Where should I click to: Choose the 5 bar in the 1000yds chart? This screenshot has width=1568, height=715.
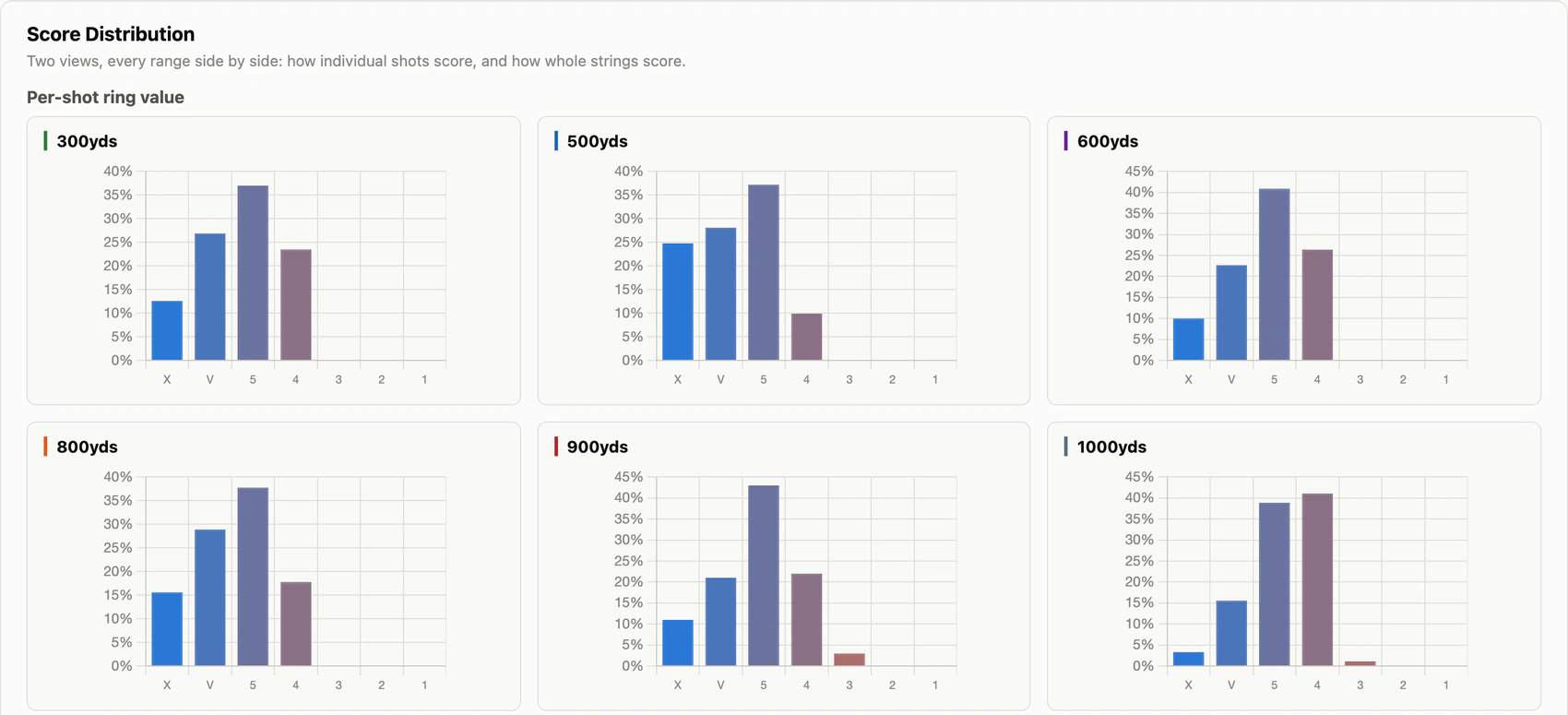tap(1274, 584)
